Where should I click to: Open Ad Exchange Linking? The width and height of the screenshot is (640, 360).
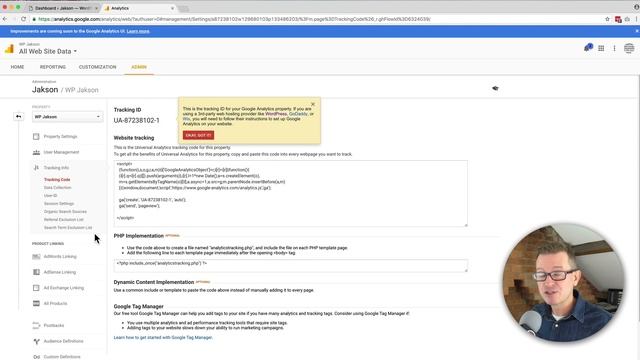[x=64, y=288]
